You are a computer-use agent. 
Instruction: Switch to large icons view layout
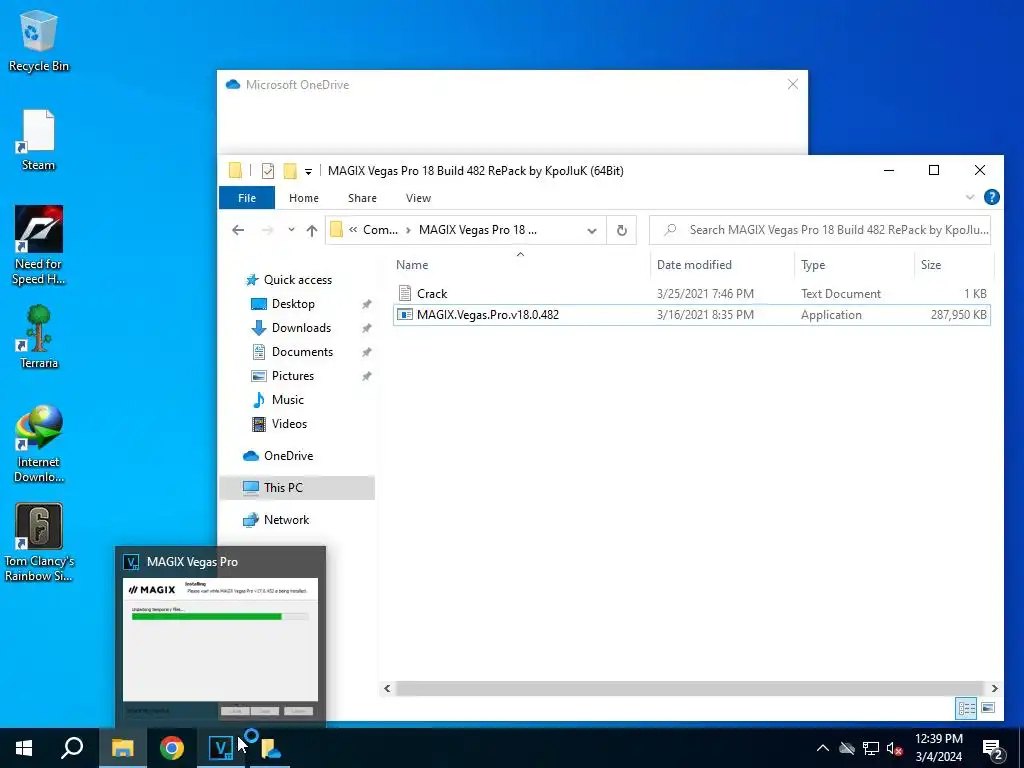point(988,708)
